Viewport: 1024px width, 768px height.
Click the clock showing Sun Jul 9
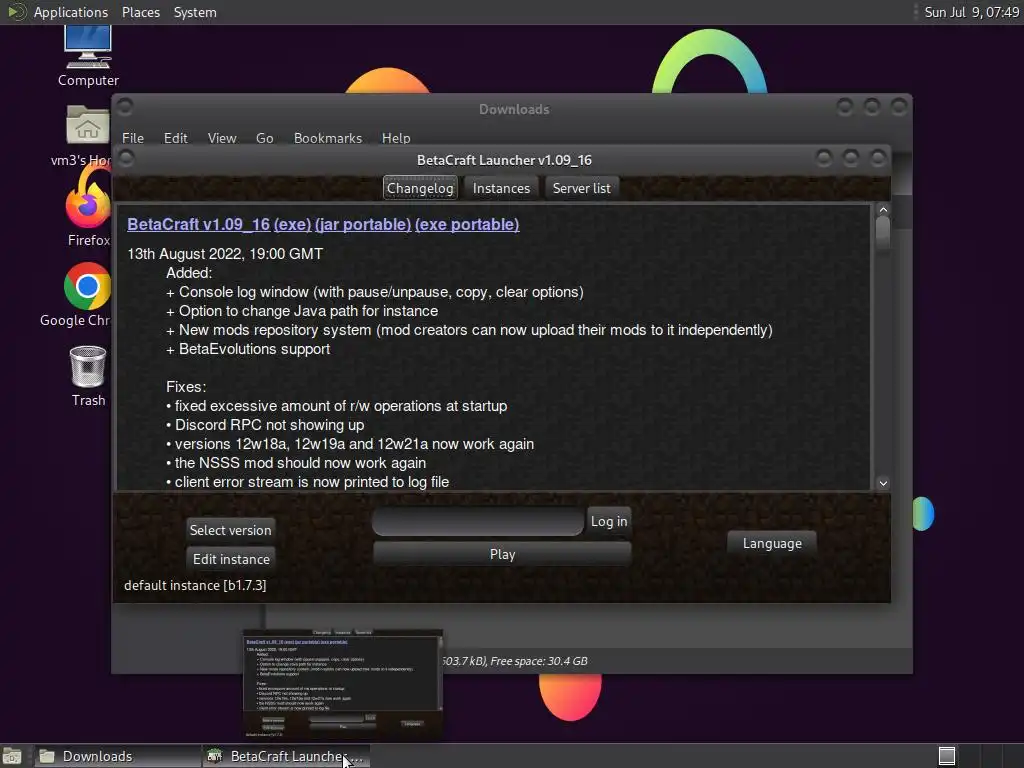(971, 12)
